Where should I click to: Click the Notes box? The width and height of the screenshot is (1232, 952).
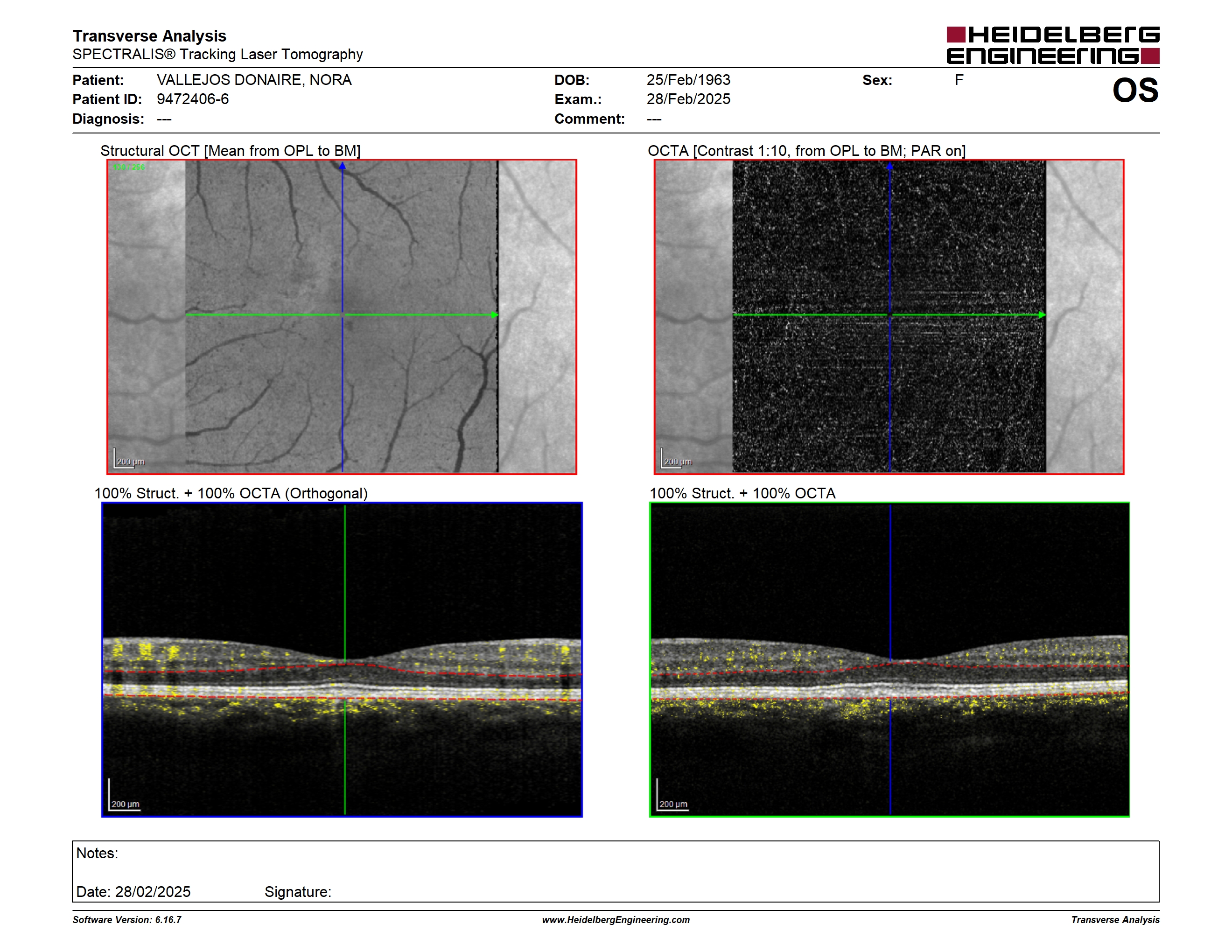click(616, 871)
